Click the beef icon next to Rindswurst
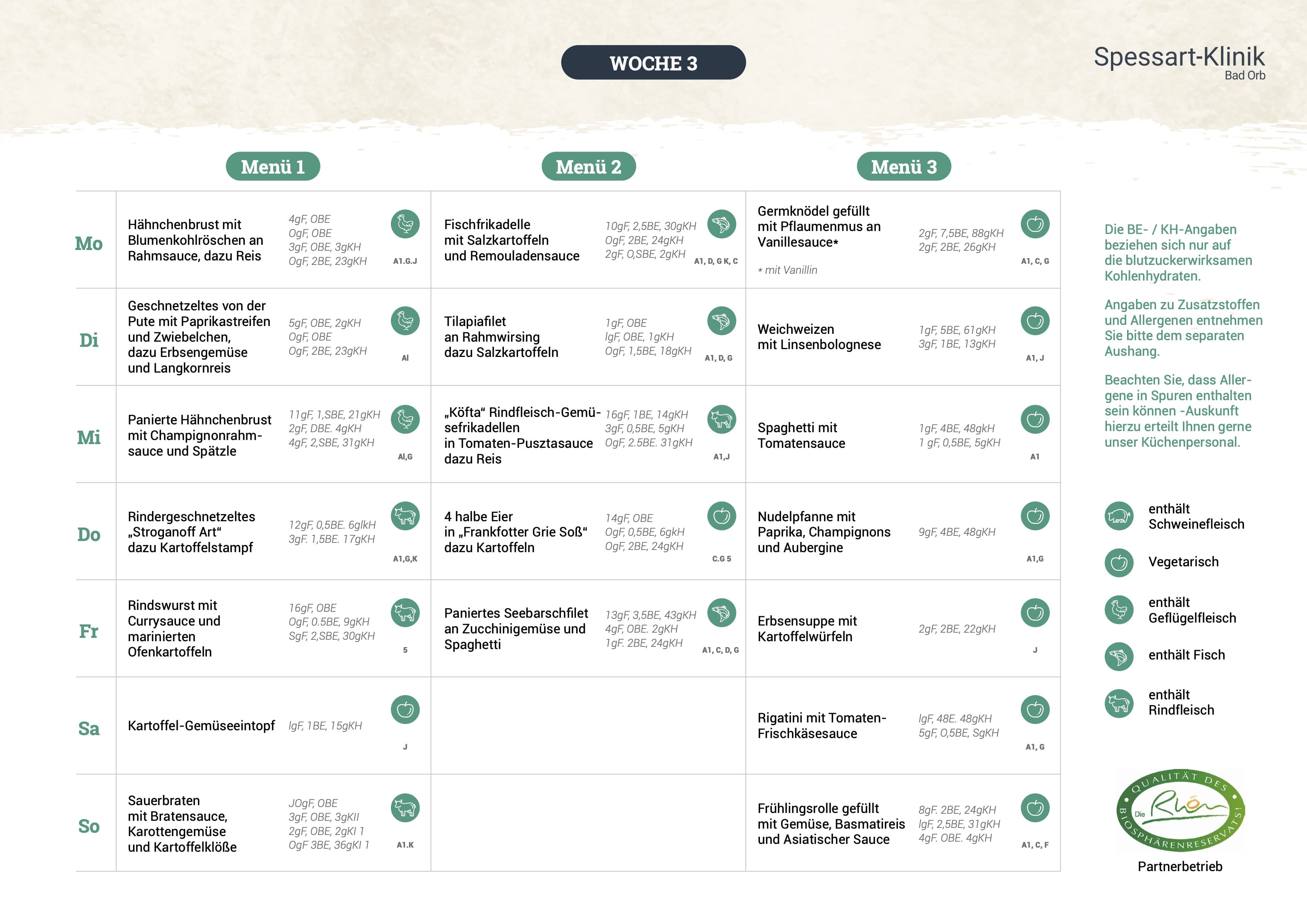Screen dimensions: 1307x924 405,613
